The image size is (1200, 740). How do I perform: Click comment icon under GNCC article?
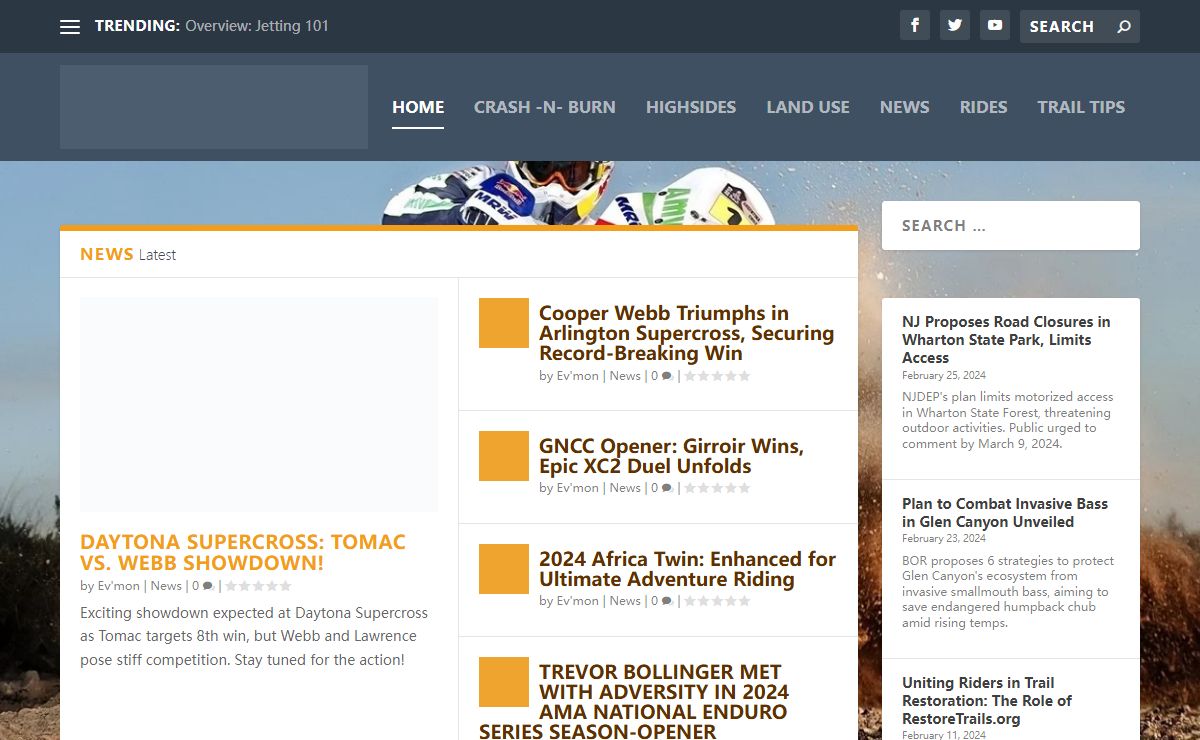(x=667, y=489)
